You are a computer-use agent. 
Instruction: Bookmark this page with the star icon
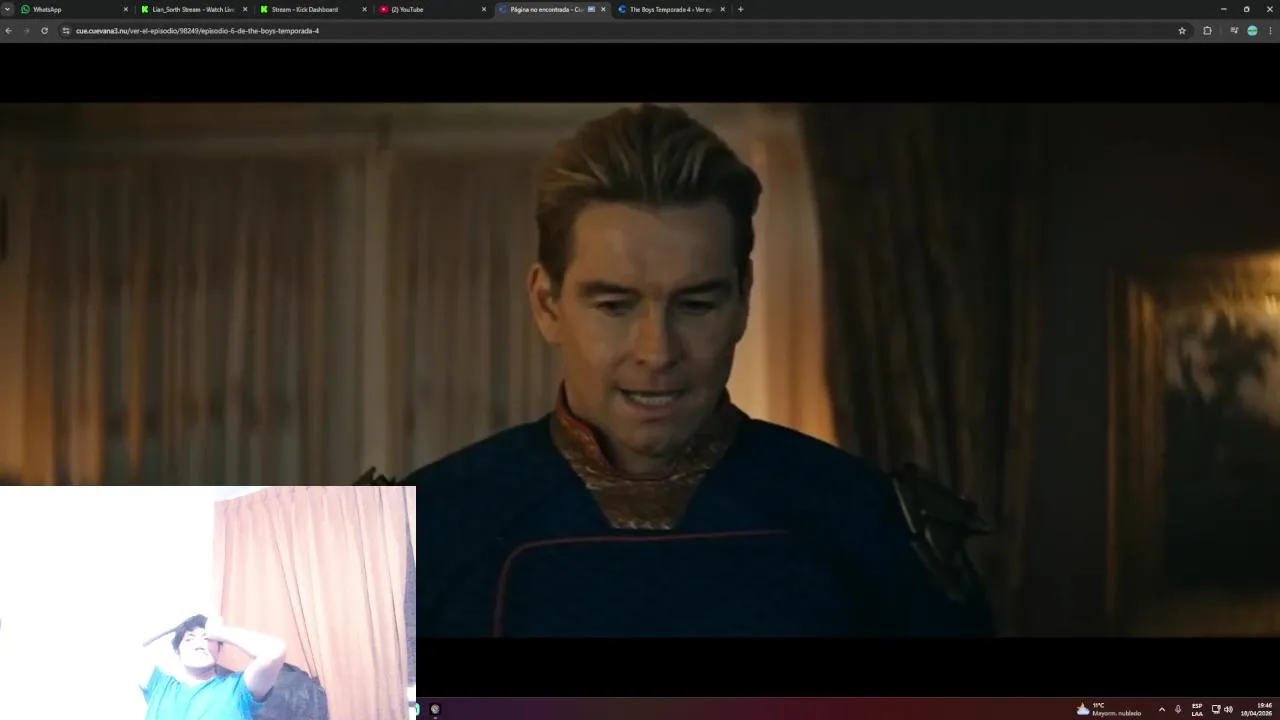click(1182, 31)
